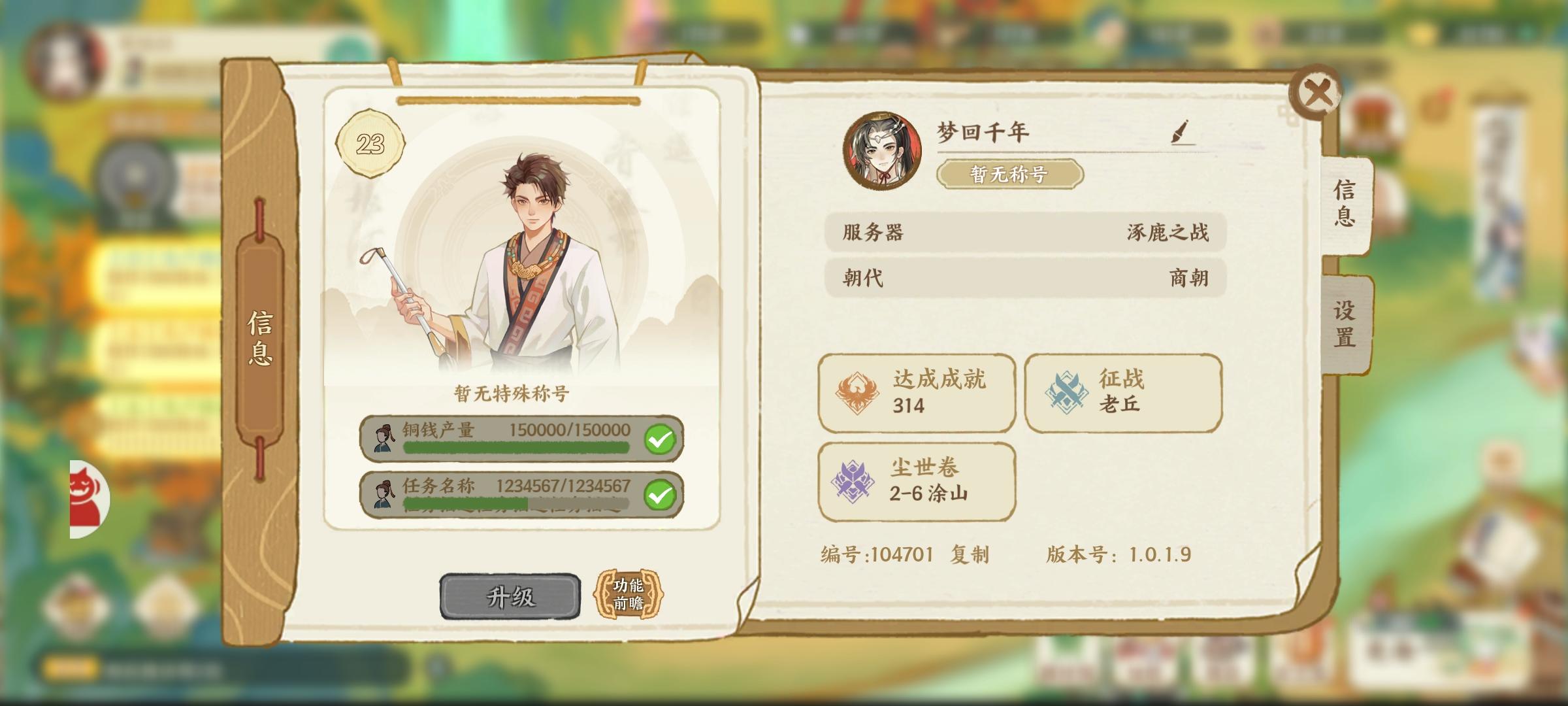Click the 服务器 涿鹿之战 server row
1568x706 pixels.
(x=1025, y=232)
